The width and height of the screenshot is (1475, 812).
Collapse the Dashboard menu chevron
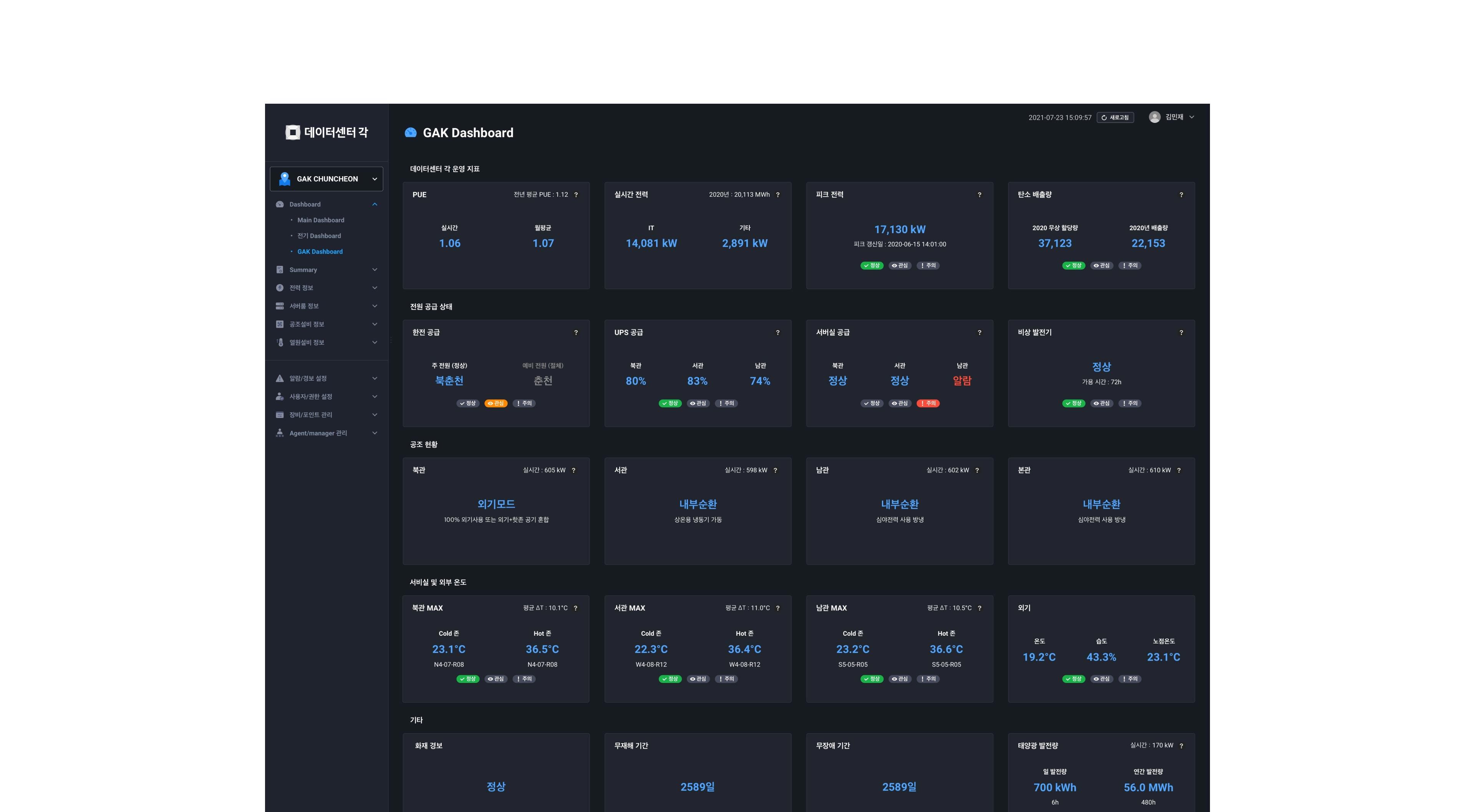(375, 204)
